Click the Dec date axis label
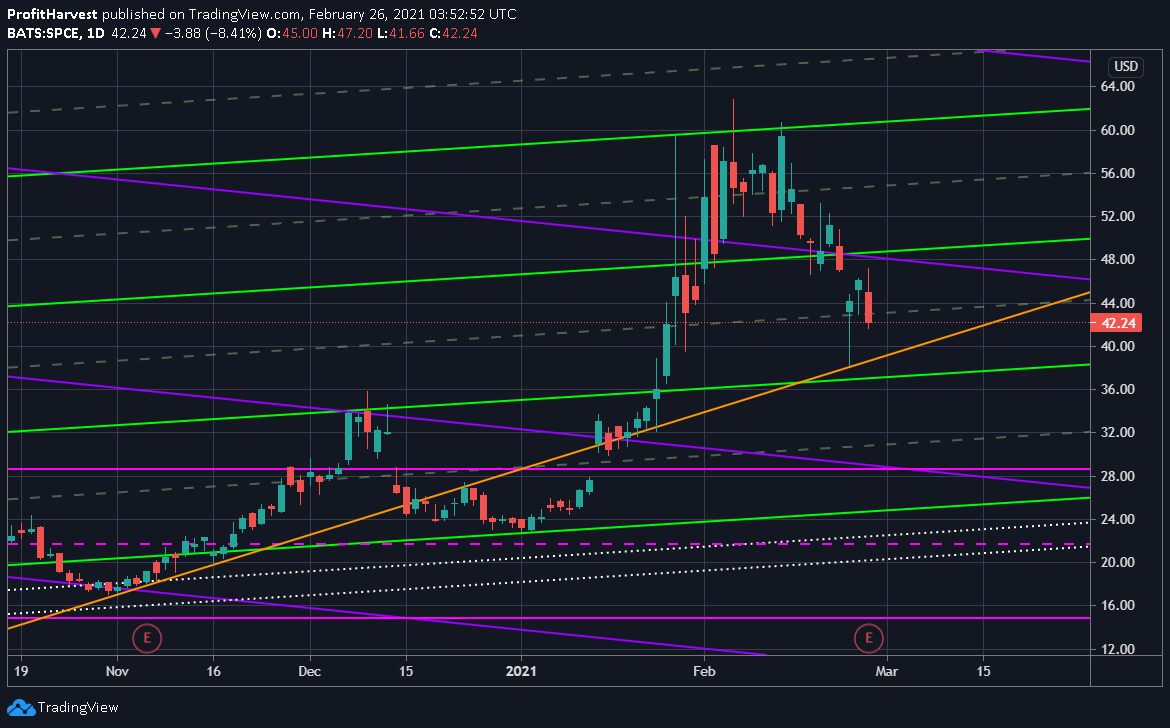The image size is (1170, 728). click(309, 671)
